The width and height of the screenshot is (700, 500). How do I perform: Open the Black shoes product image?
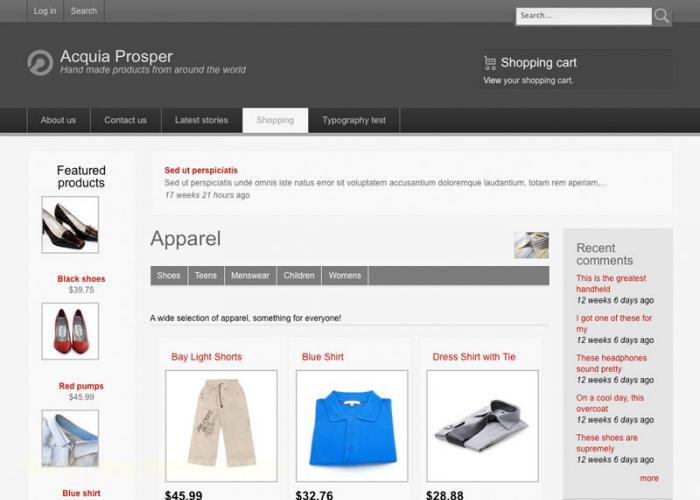pyautogui.click(x=70, y=225)
